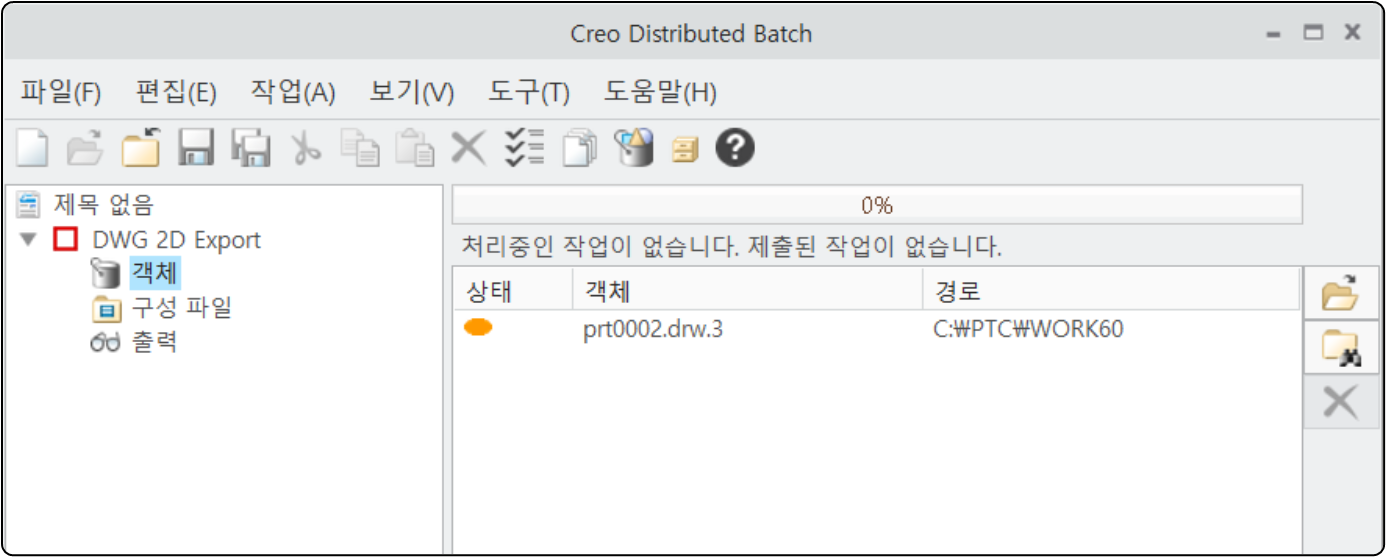1386x557 pixels.
Task: Select the prt0002.drw.3 table cell
Action: (x=653, y=328)
